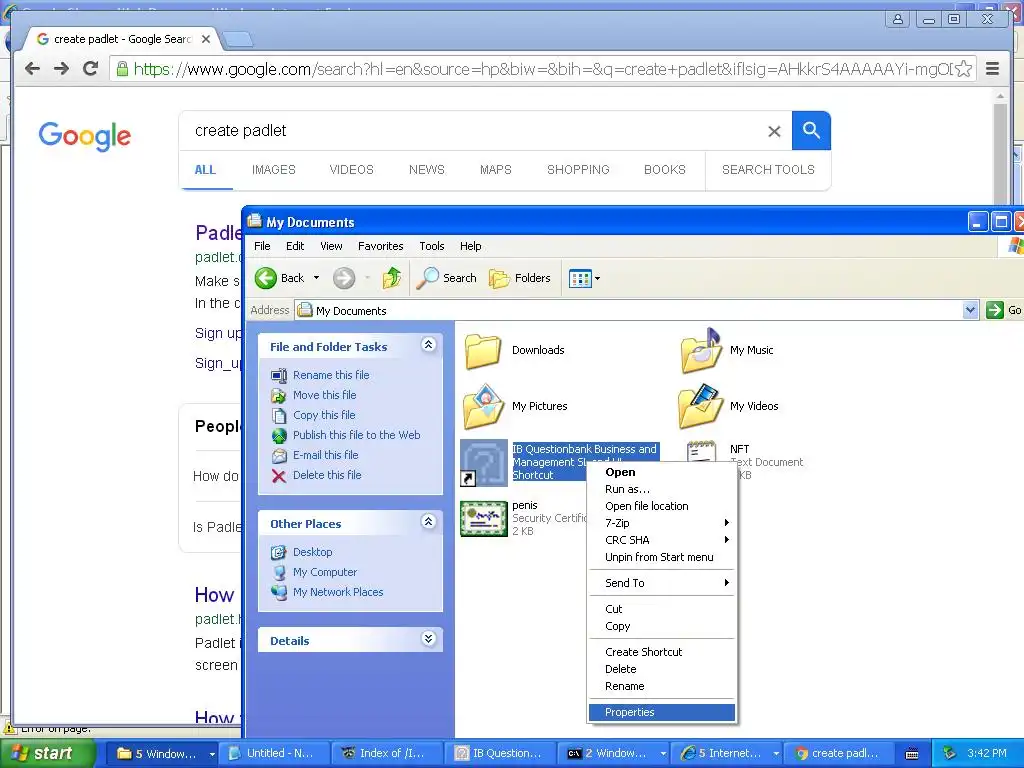
Task: Open Untitled Notepad taskbar button
Action: 274,754
